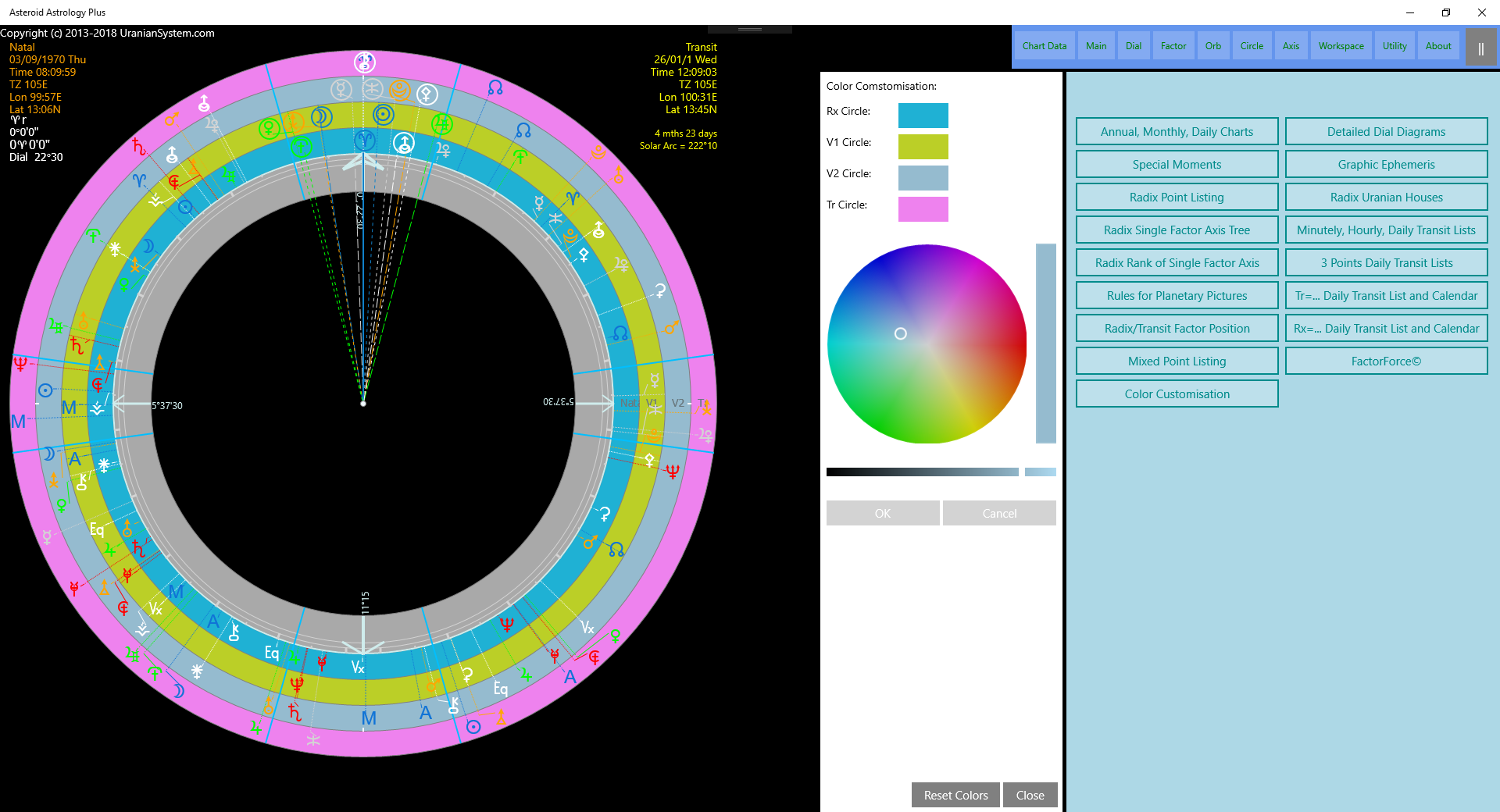The height and width of the screenshot is (812, 1500).
Task: Open Annual, Monthly, Daily Charts
Action: tap(1177, 131)
